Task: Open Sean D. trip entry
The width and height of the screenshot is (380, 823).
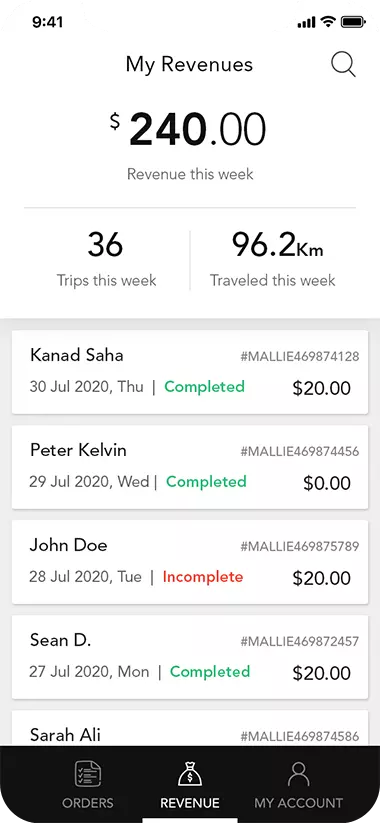Action: [190, 657]
